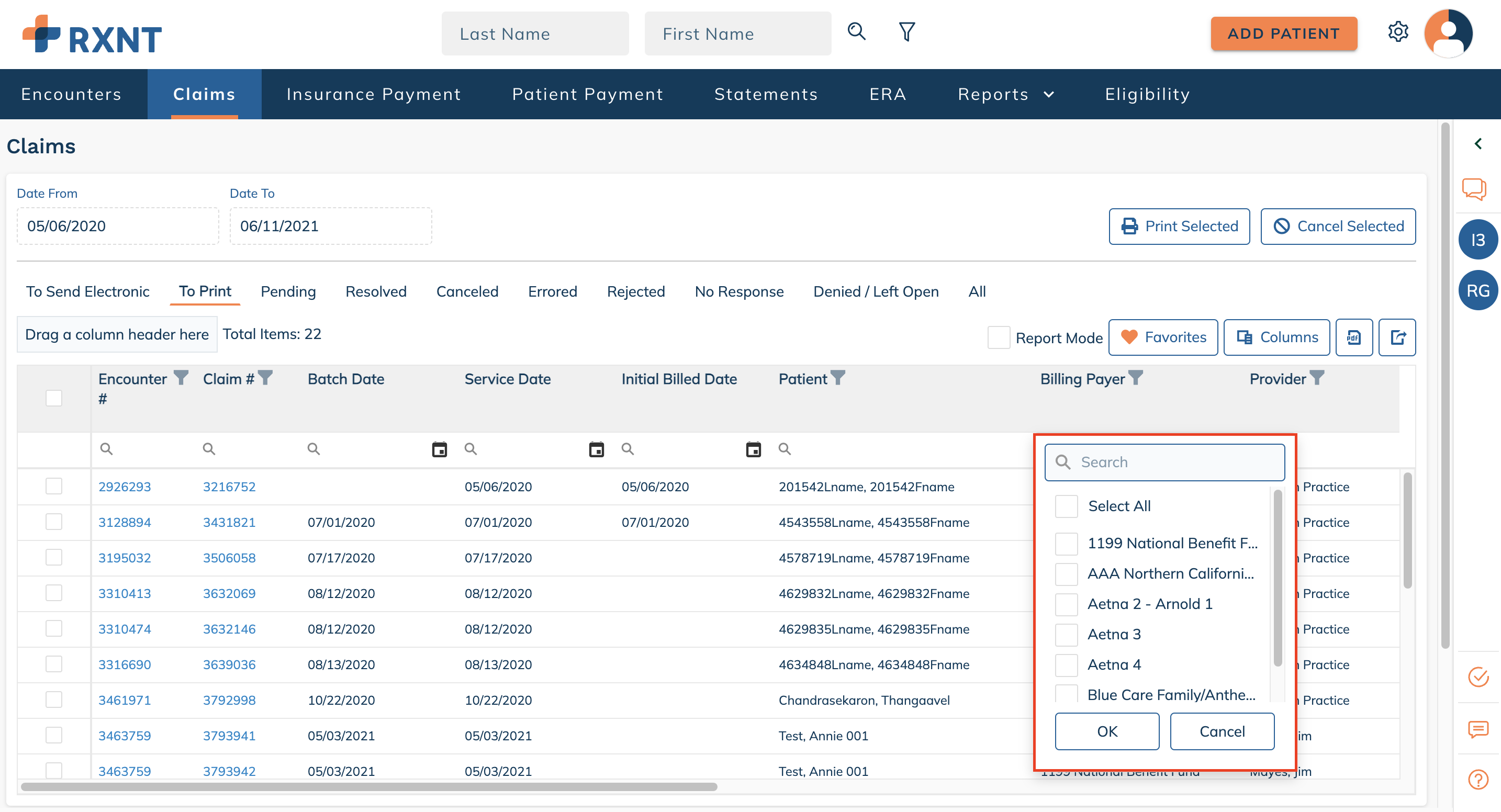Open the Service Date calendar picker
1501x812 pixels.
(597, 449)
